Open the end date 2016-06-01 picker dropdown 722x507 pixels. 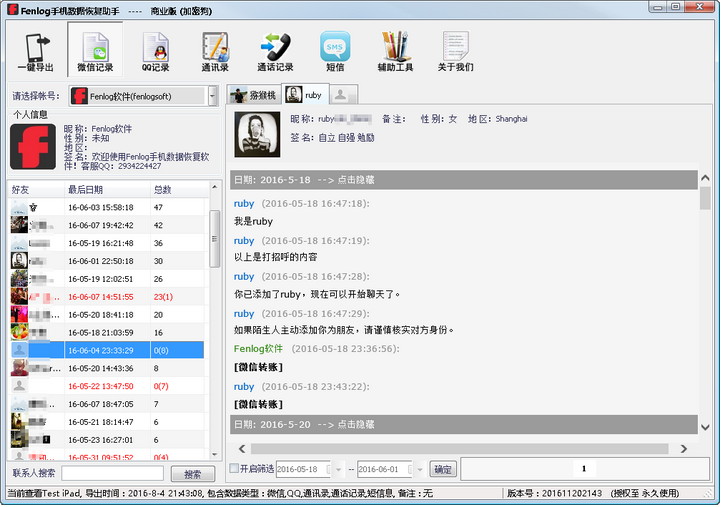419,469
